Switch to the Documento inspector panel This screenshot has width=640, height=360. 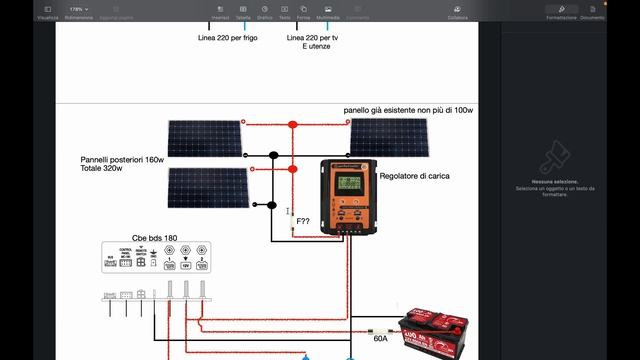coord(592,12)
